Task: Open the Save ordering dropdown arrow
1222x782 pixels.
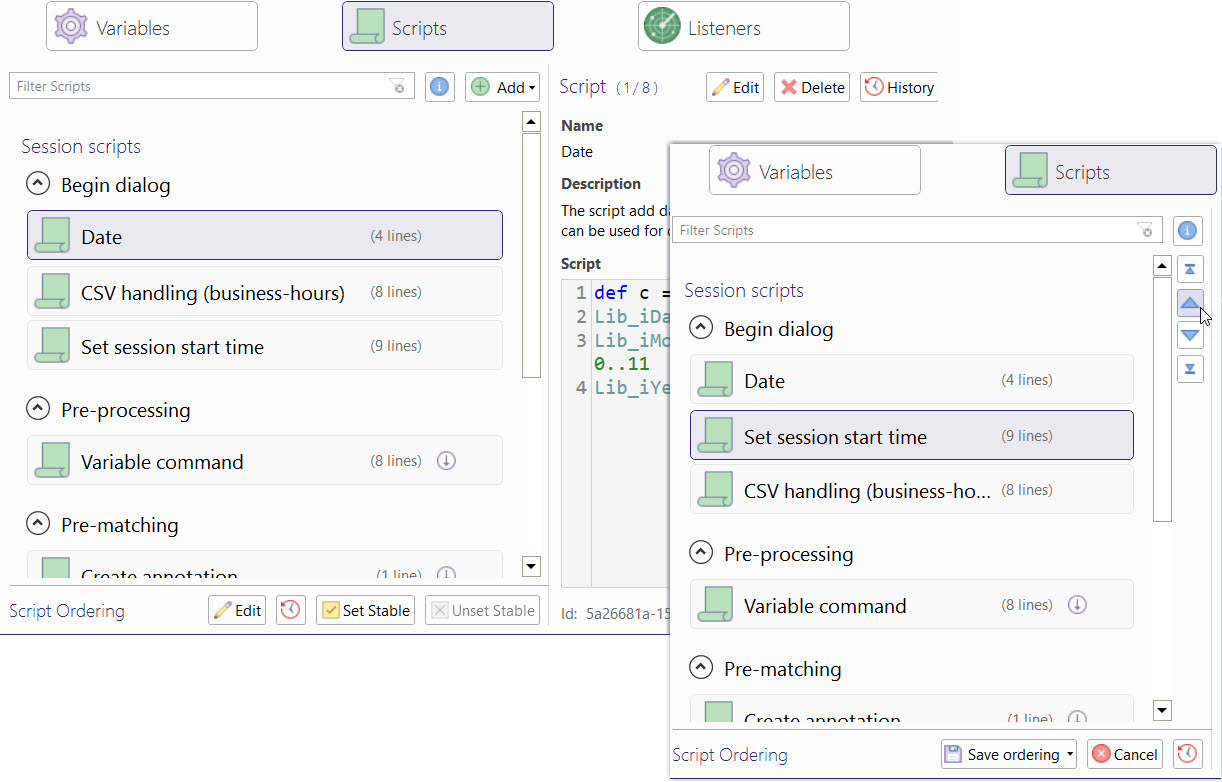Action: 1069,754
